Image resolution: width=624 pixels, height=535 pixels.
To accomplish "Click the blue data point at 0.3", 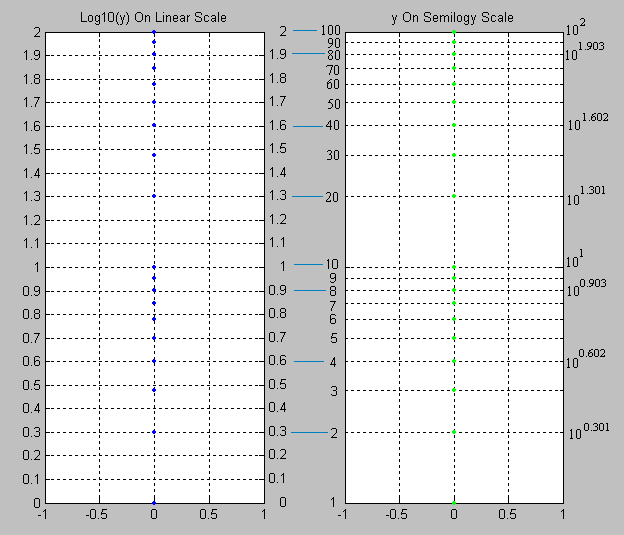I will 154,432.
